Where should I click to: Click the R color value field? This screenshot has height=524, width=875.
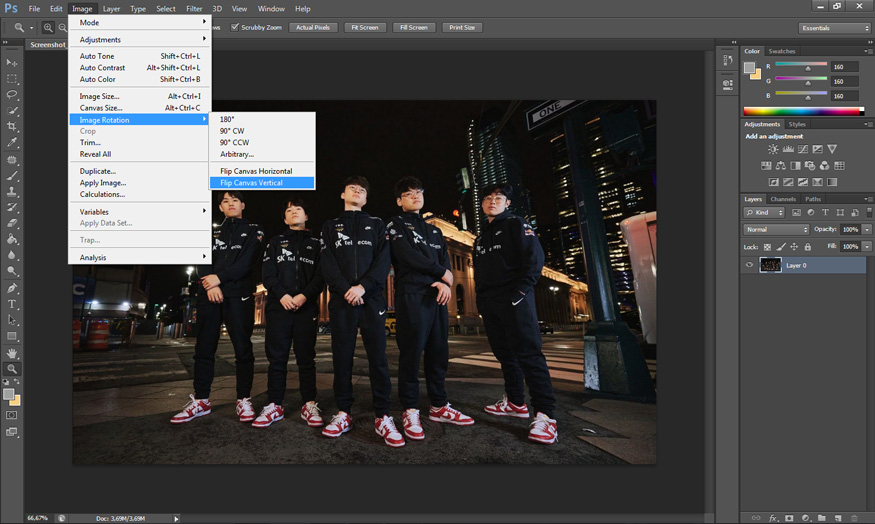point(844,67)
